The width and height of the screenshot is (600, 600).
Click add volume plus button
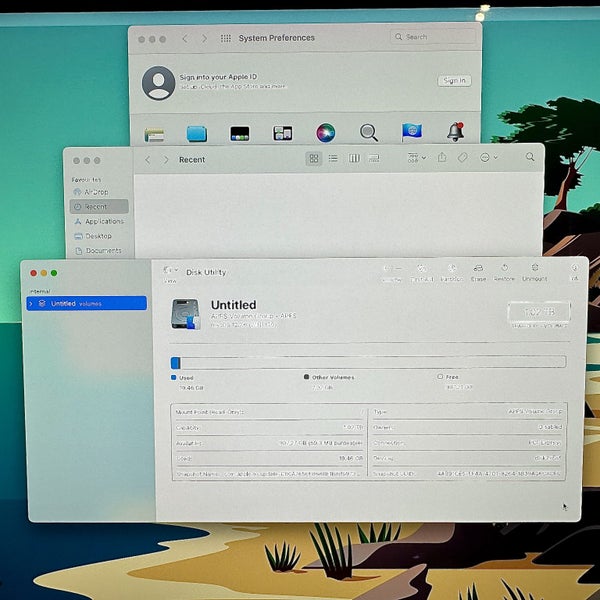click(387, 269)
